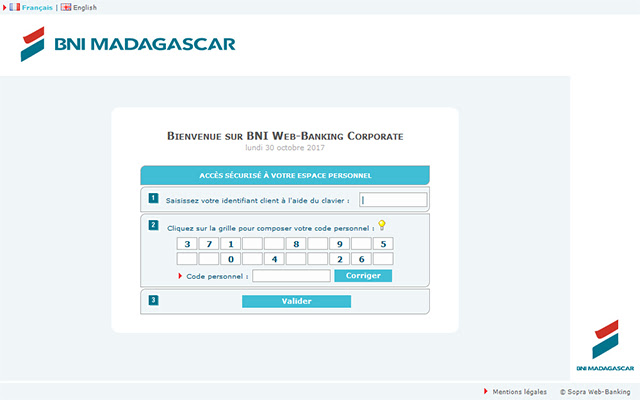Click the date text lundi 30 octobre 2017
Viewport: 640px width, 400px height.
(x=285, y=147)
